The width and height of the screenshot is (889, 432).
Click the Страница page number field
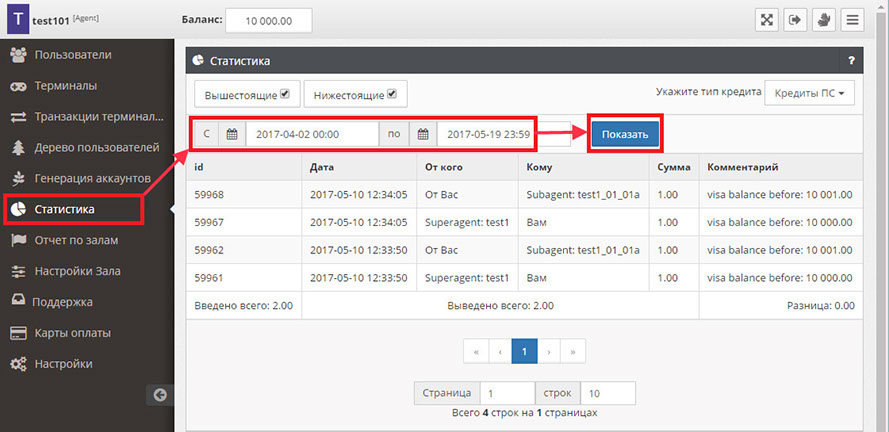click(x=506, y=393)
